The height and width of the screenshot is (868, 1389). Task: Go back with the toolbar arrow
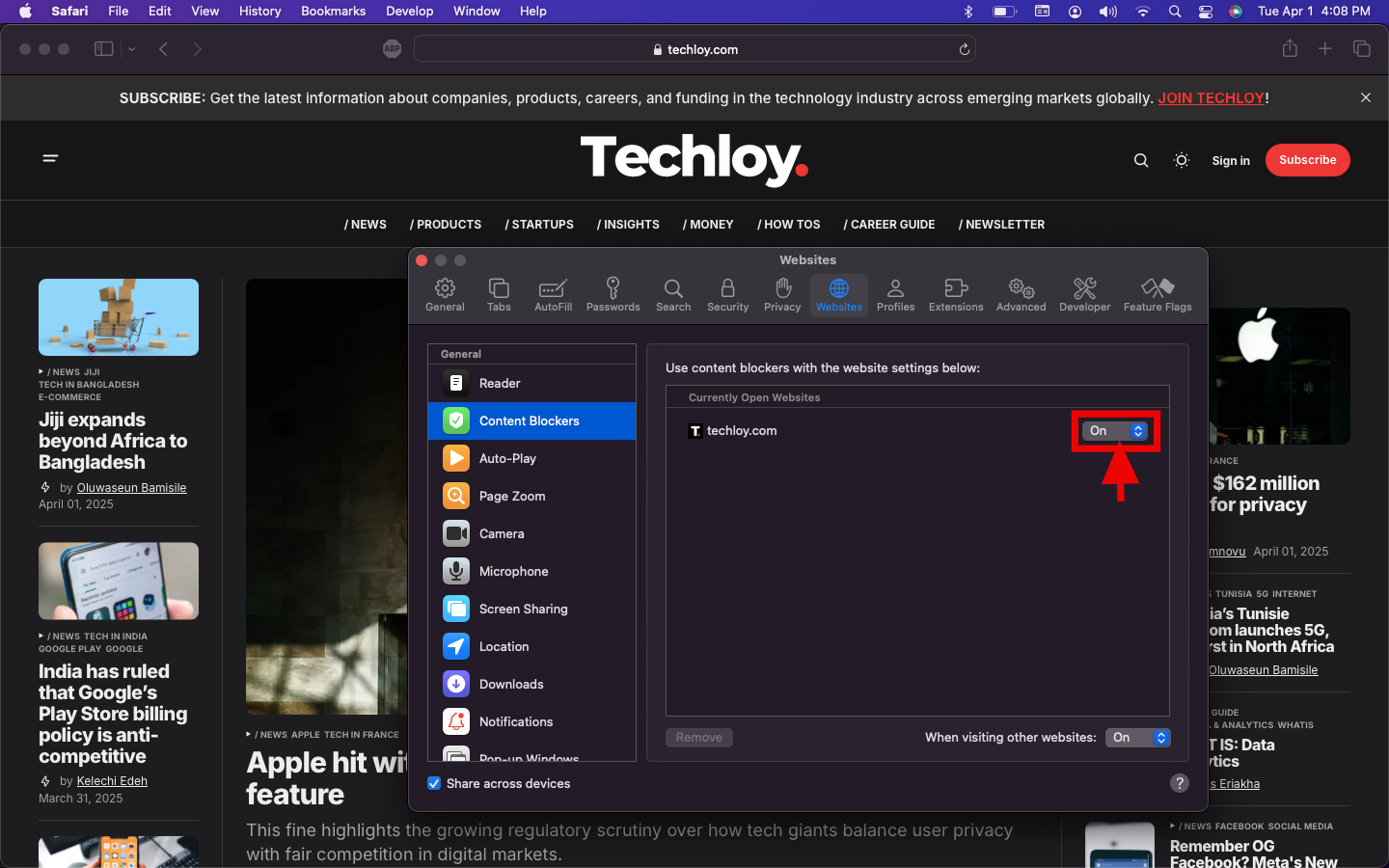[x=164, y=49]
